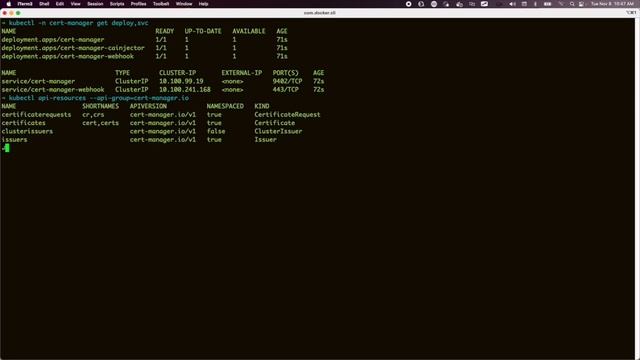Click the SHORTNAMES column header

click(x=100, y=107)
